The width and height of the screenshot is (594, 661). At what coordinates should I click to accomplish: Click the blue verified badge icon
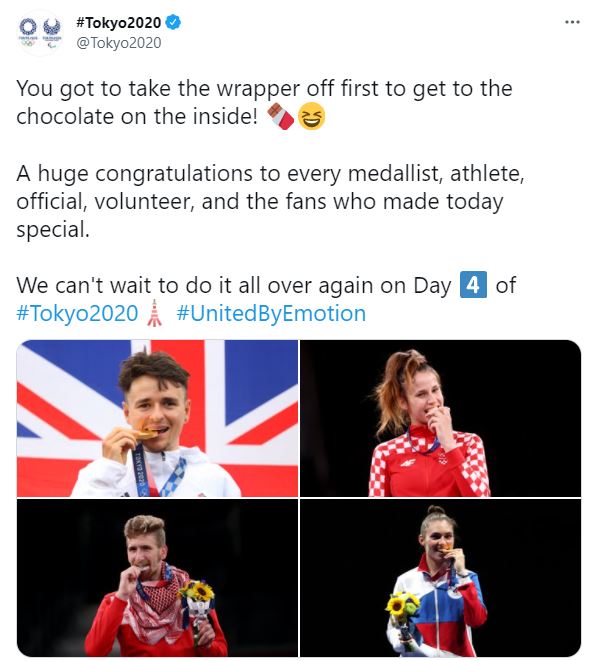(x=173, y=22)
